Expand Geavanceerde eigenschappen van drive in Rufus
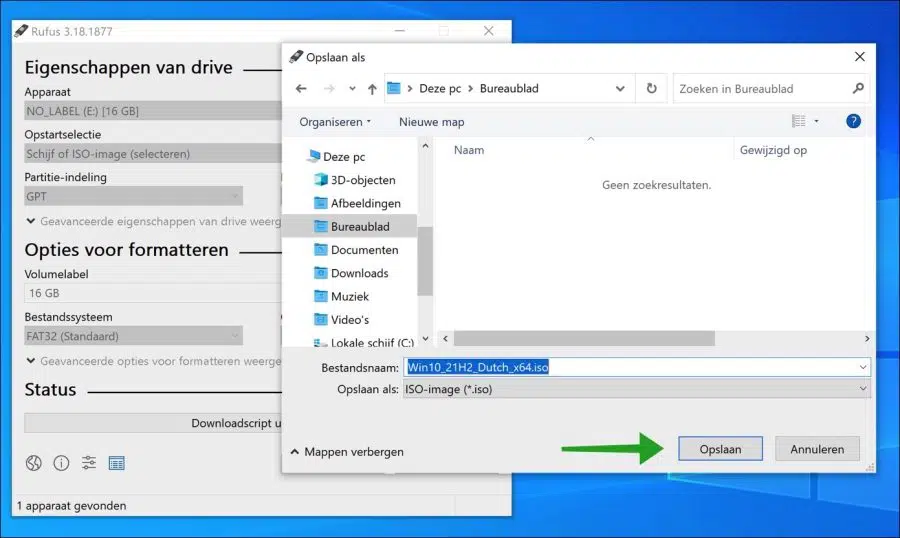Viewport: 900px width, 538px height. coord(153,221)
